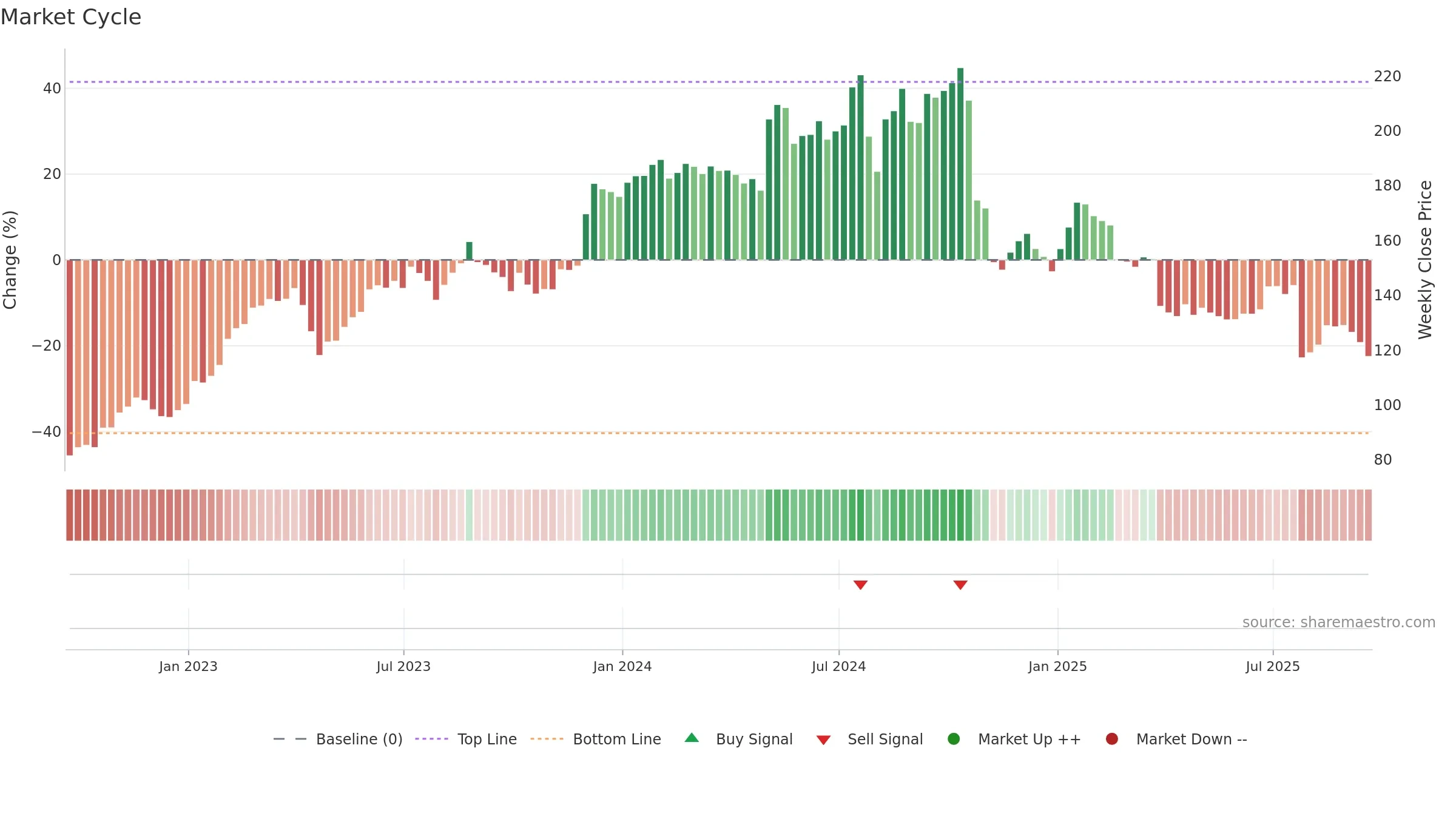Click the Jul 2023 axis label
Screen dimensions: 1456x819
click(403, 666)
